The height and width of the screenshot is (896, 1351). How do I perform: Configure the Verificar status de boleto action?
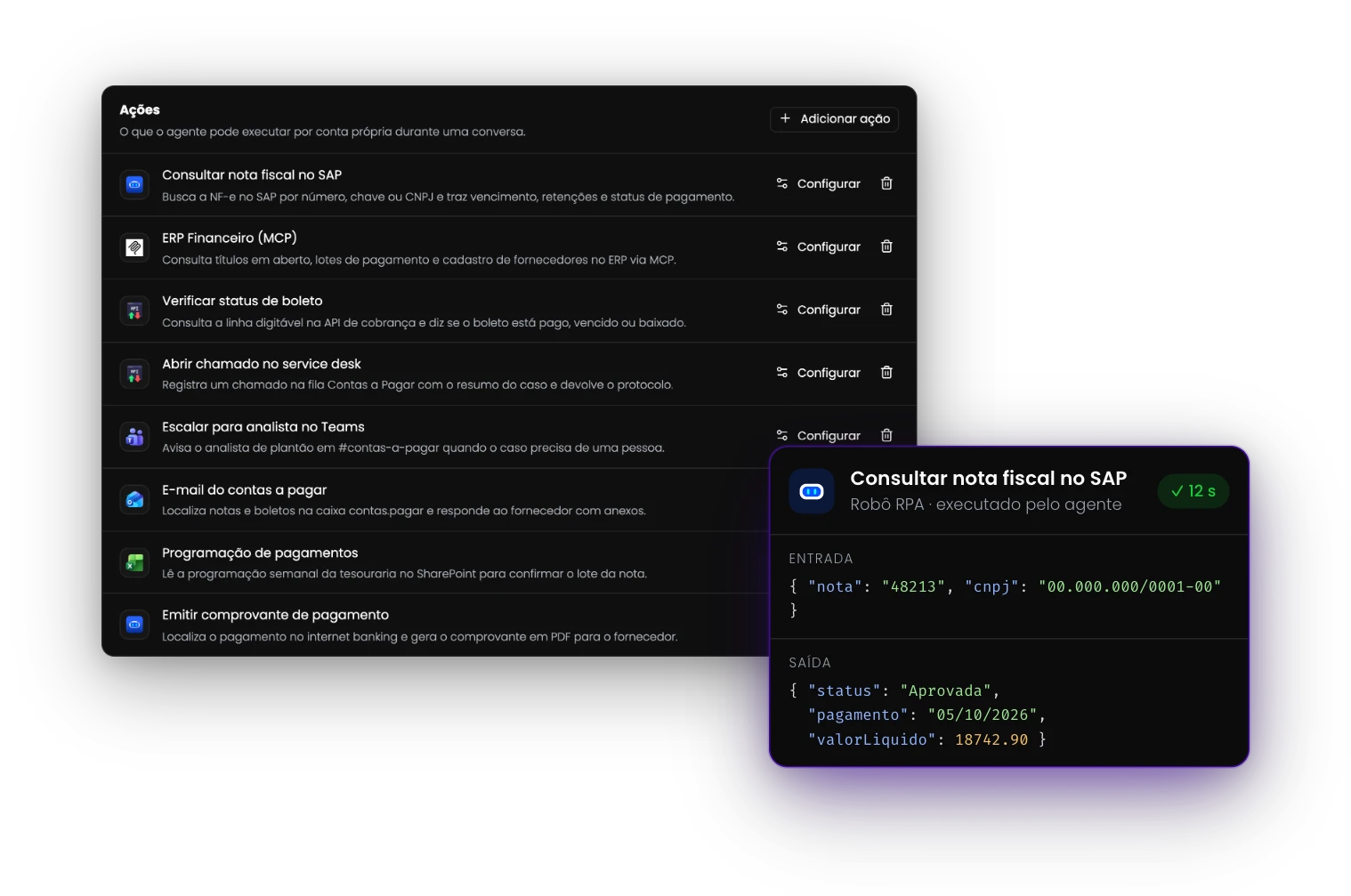coord(818,310)
